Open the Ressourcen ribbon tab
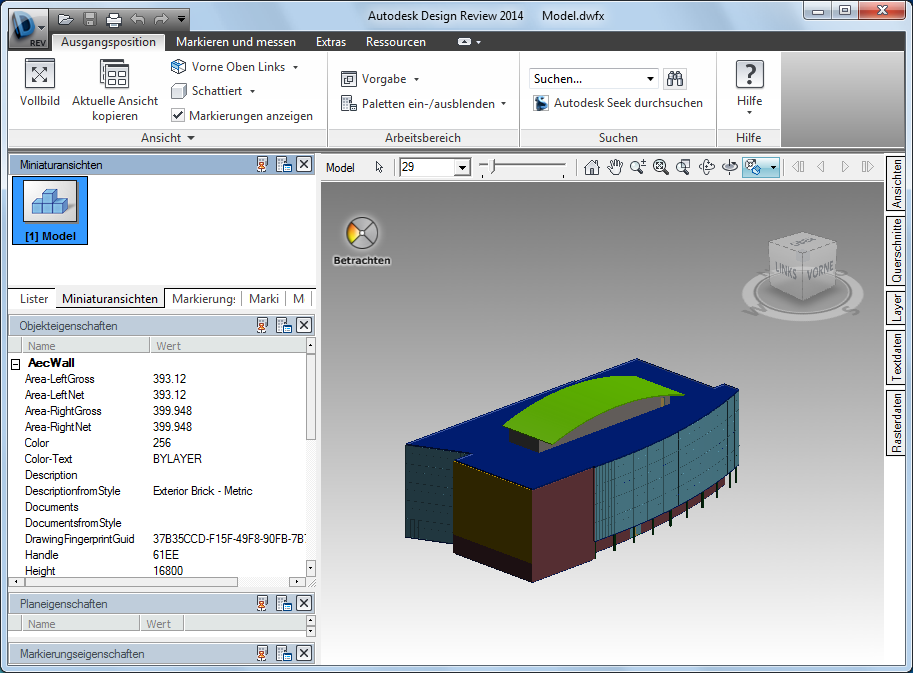 pyautogui.click(x=396, y=42)
